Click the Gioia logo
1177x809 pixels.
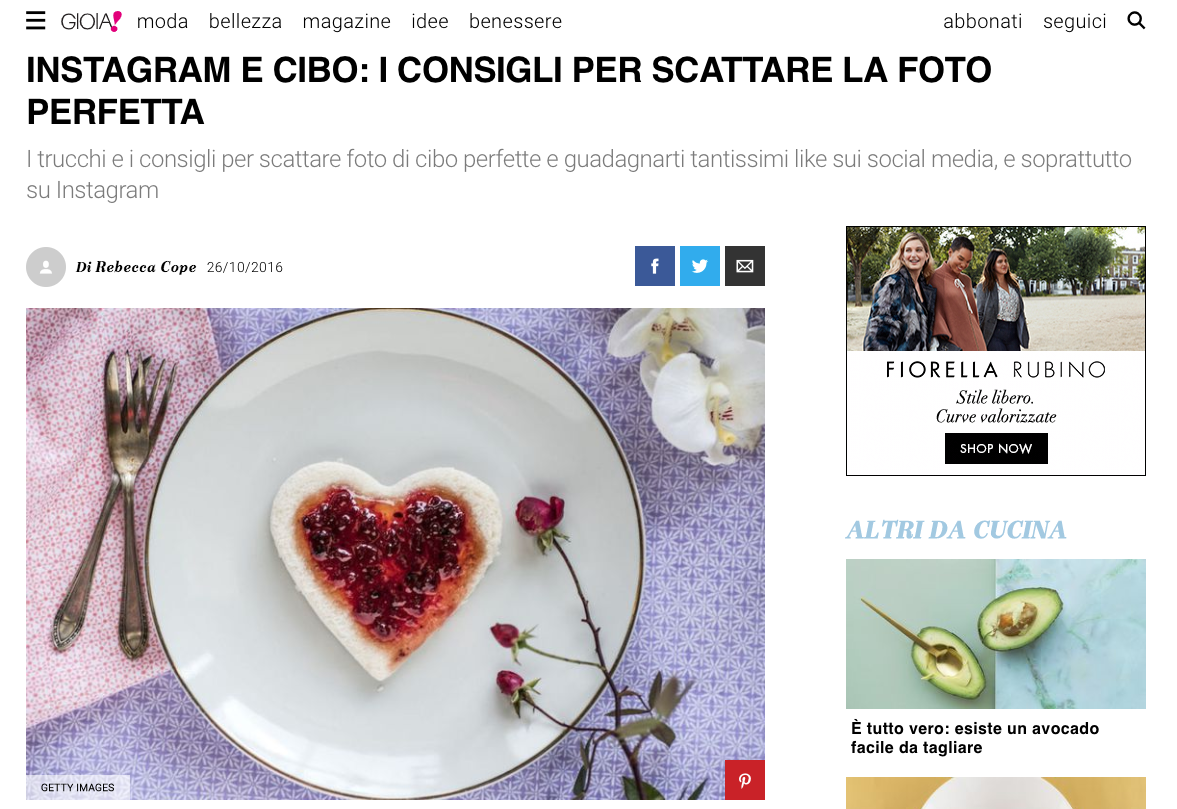(91, 21)
